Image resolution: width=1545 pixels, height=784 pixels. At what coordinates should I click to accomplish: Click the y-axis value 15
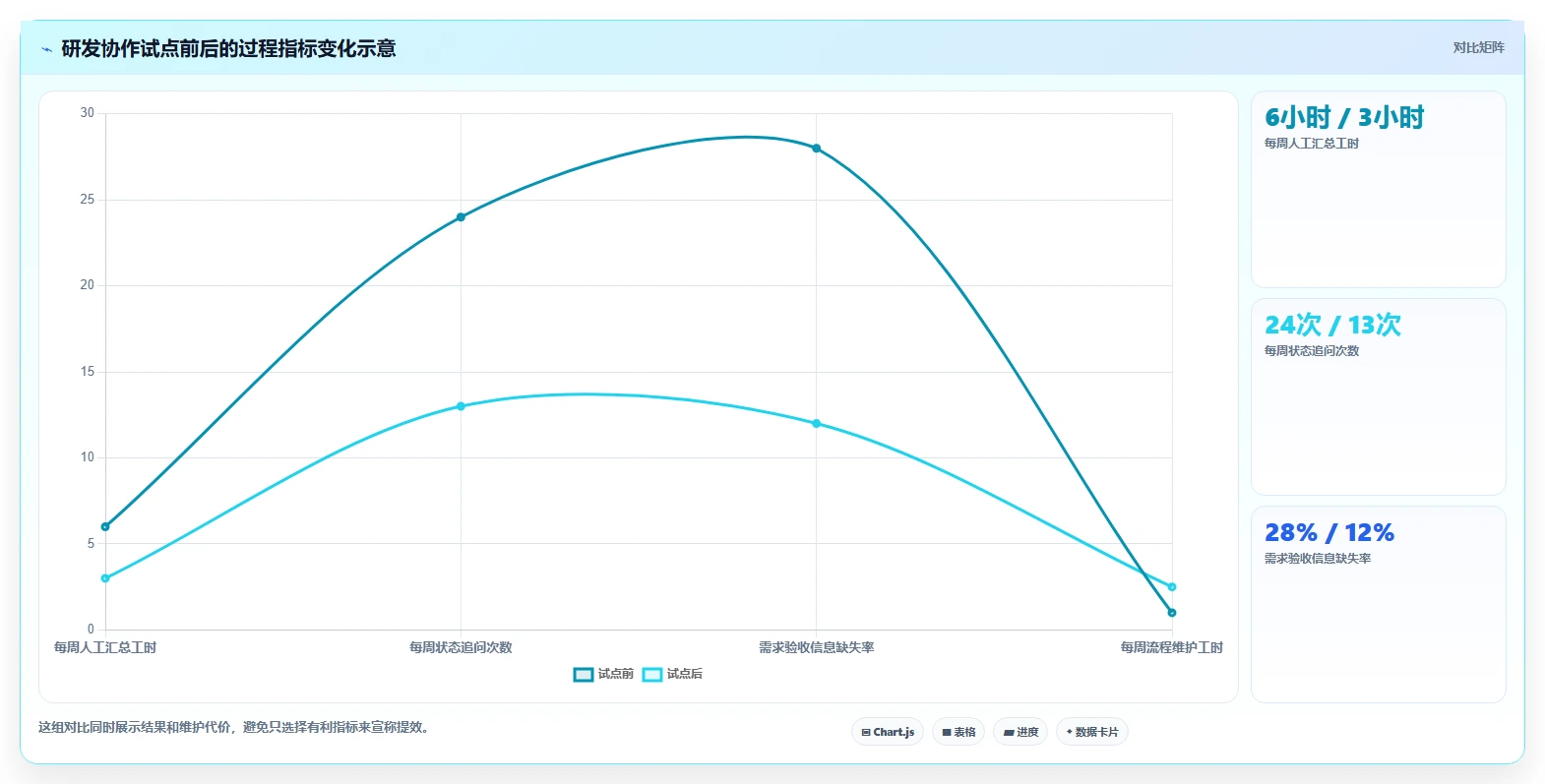click(x=88, y=372)
